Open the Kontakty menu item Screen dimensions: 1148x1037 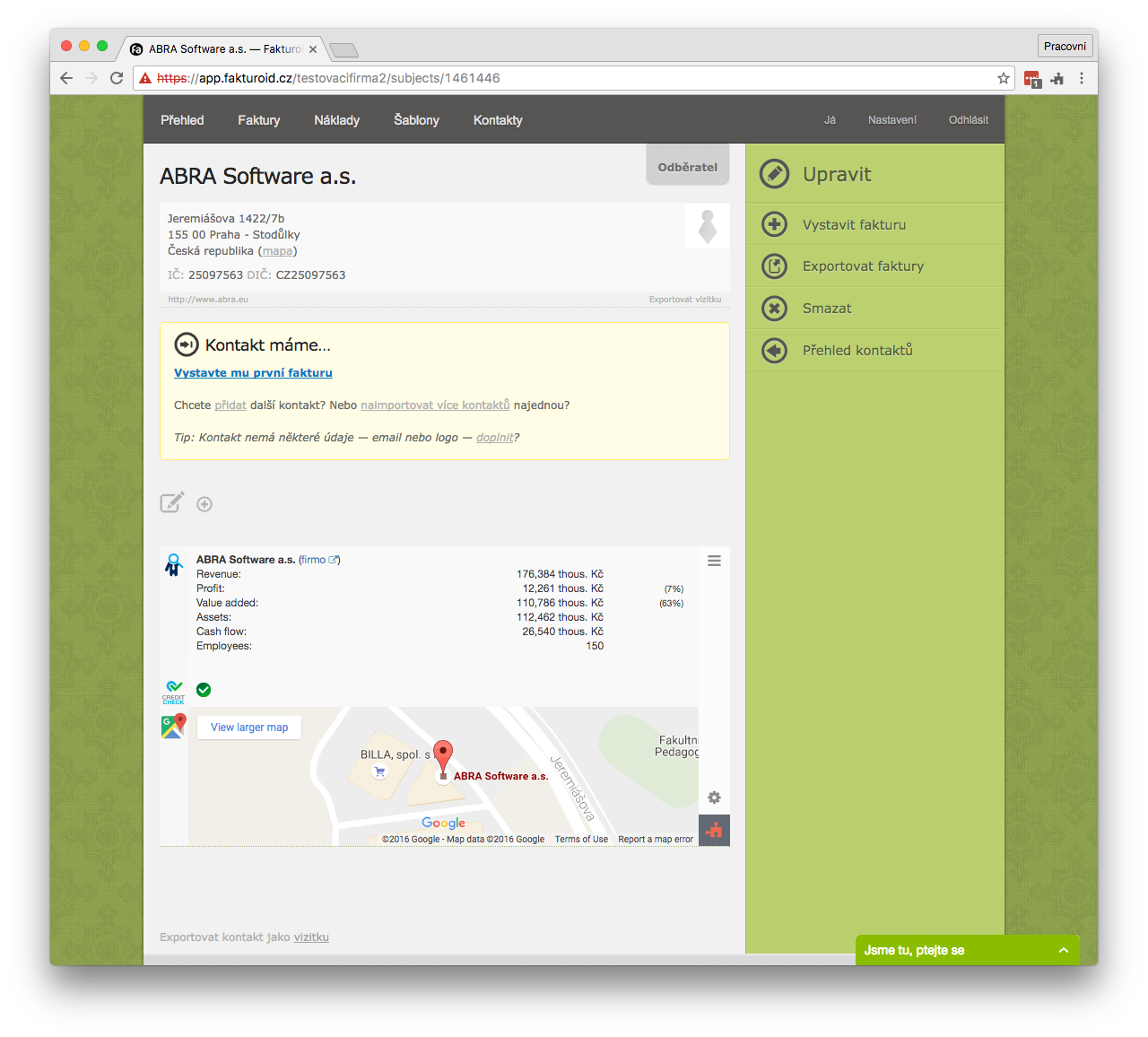[x=498, y=120]
